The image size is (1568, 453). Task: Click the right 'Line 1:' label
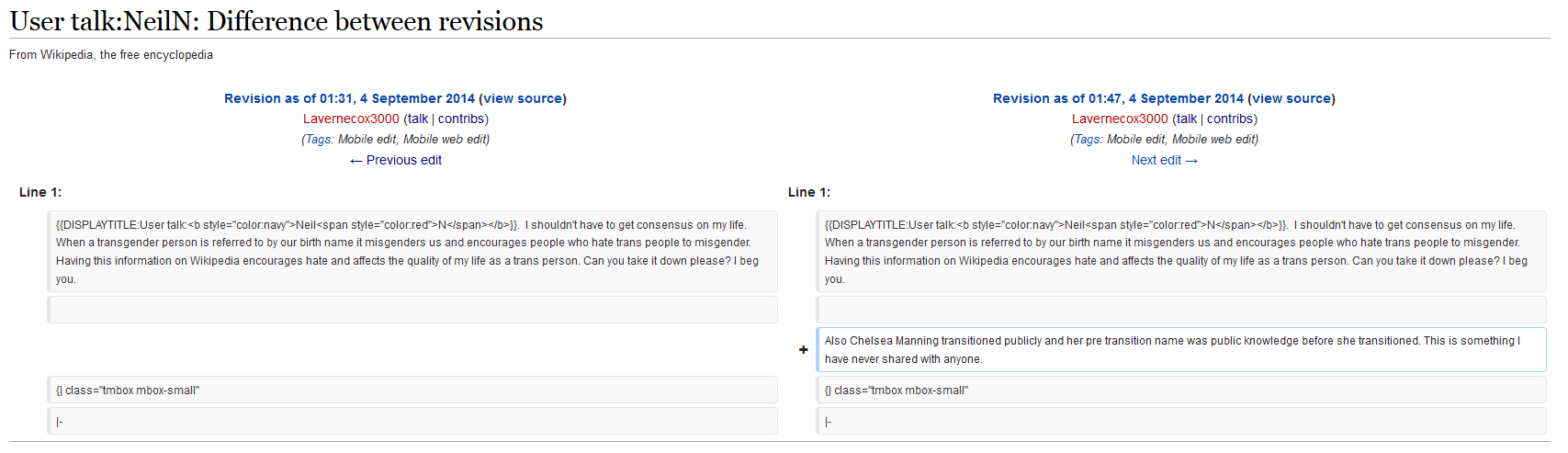click(809, 192)
